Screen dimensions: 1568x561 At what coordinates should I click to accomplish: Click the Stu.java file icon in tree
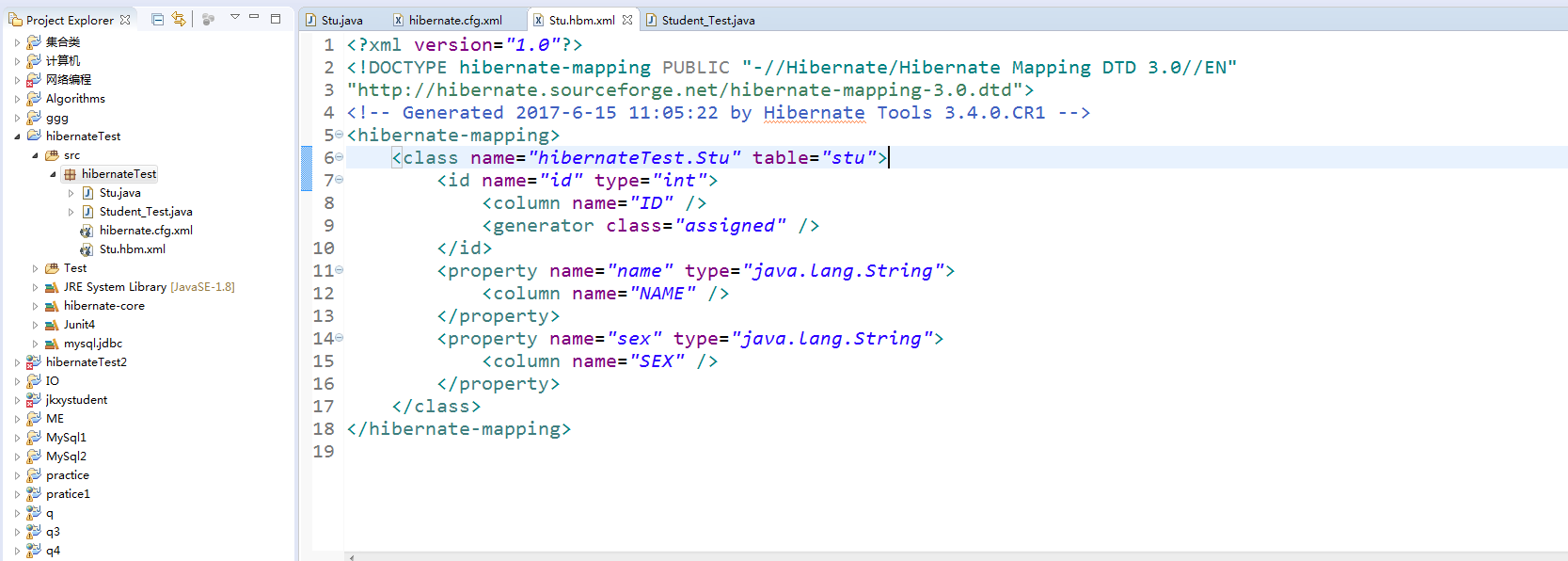87,193
